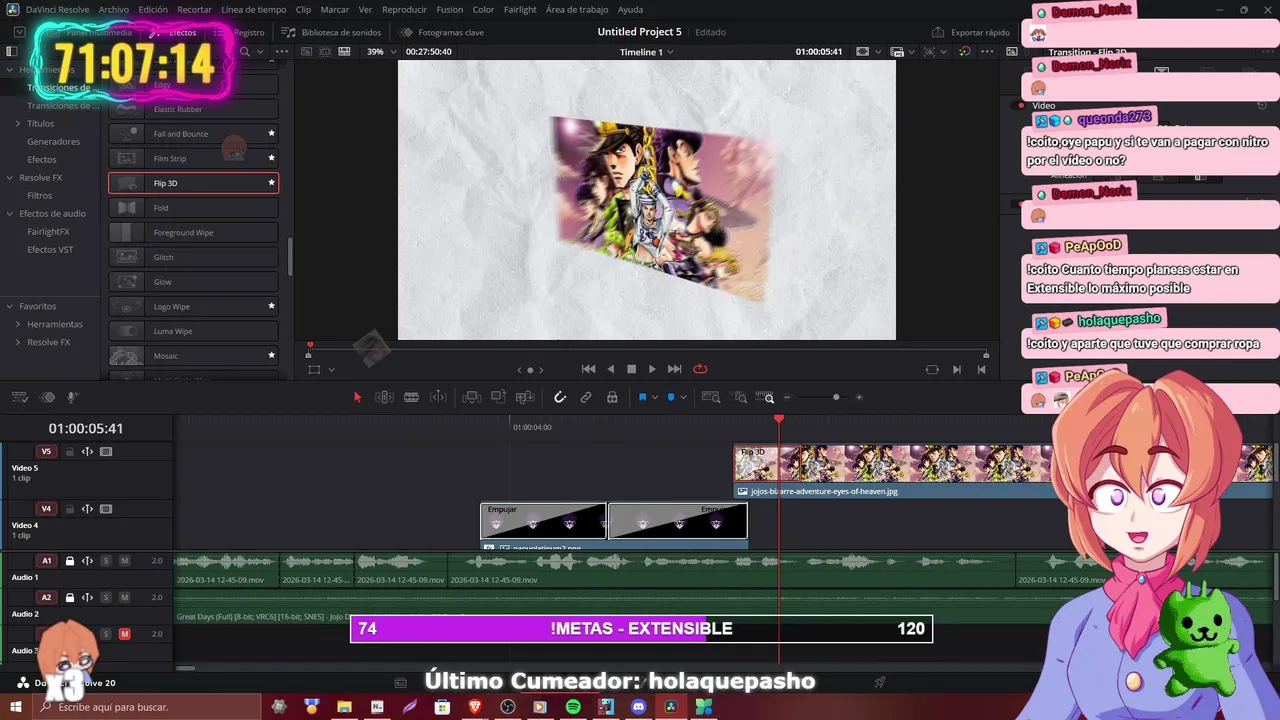Image resolution: width=1280 pixels, height=720 pixels.
Task: Expand the Títulos tree item
Action: [17, 123]
